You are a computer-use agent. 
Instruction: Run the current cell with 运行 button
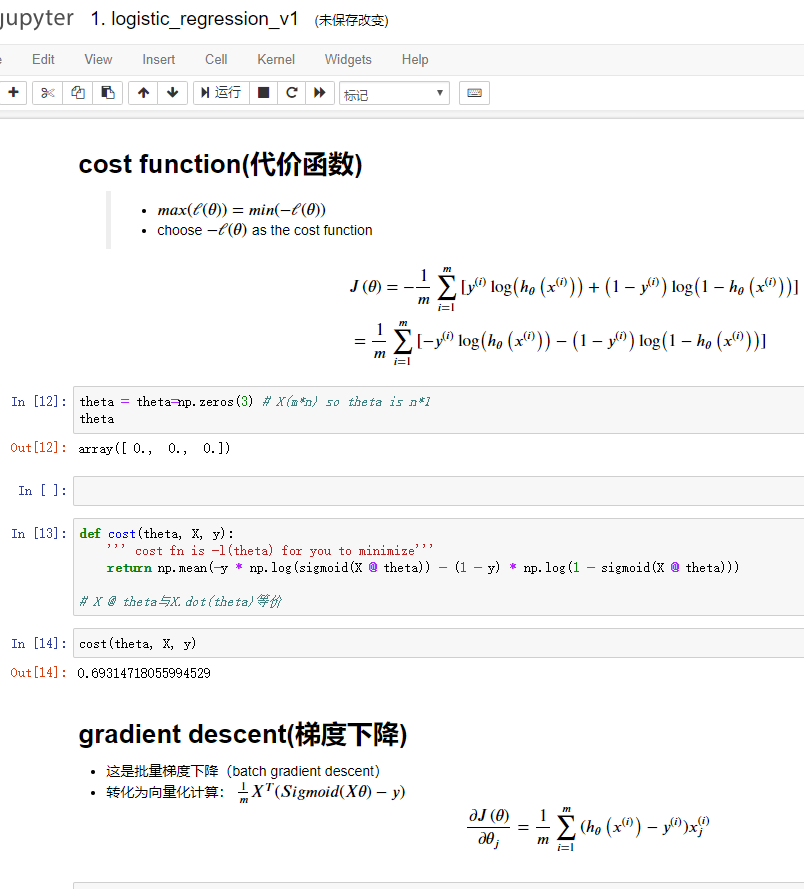pyautogui.click(x=222, y=93)
